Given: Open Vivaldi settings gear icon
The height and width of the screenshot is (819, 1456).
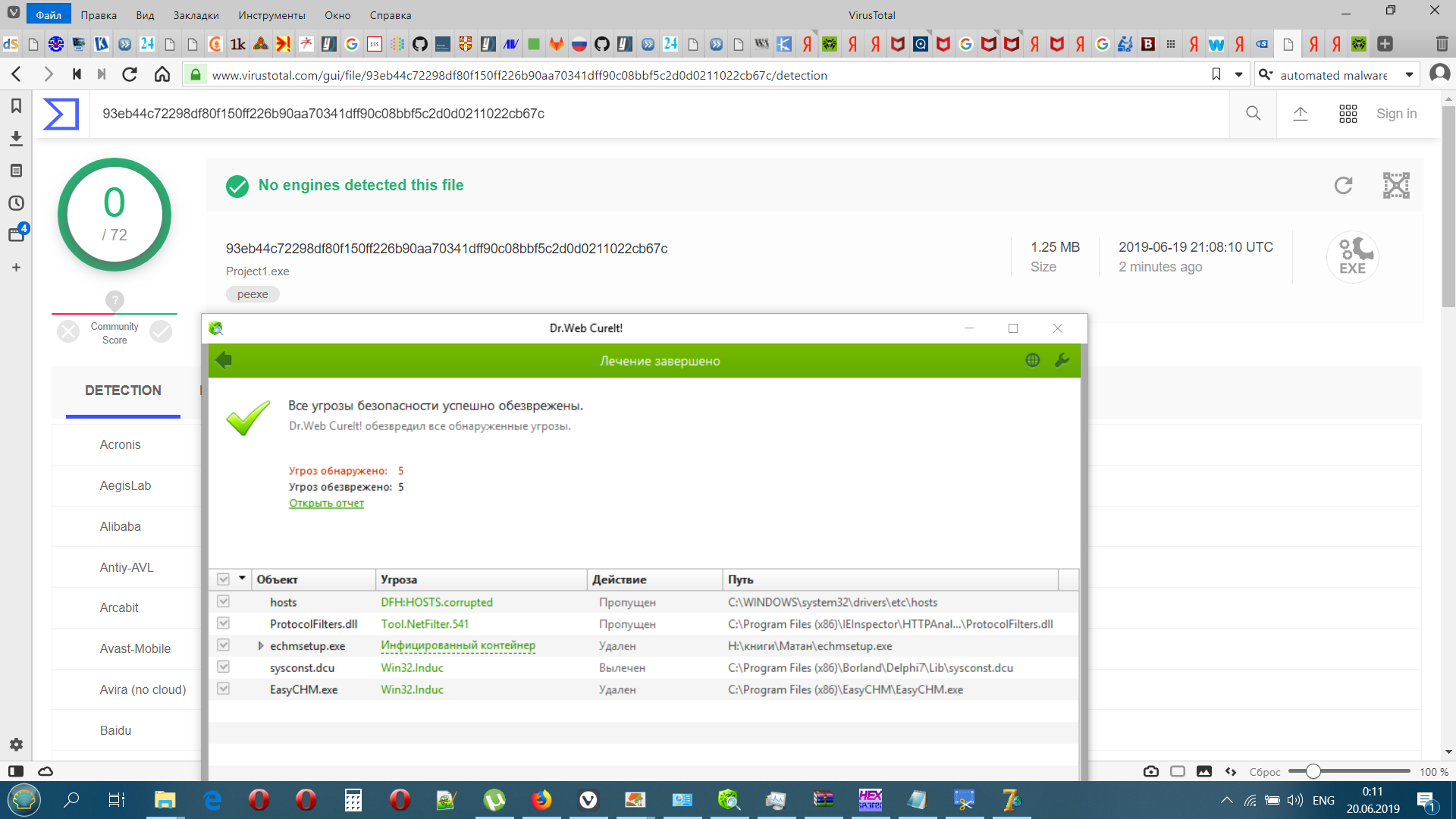Looking at the screenshot, I should pyautogui.click(x=16, y=745).
